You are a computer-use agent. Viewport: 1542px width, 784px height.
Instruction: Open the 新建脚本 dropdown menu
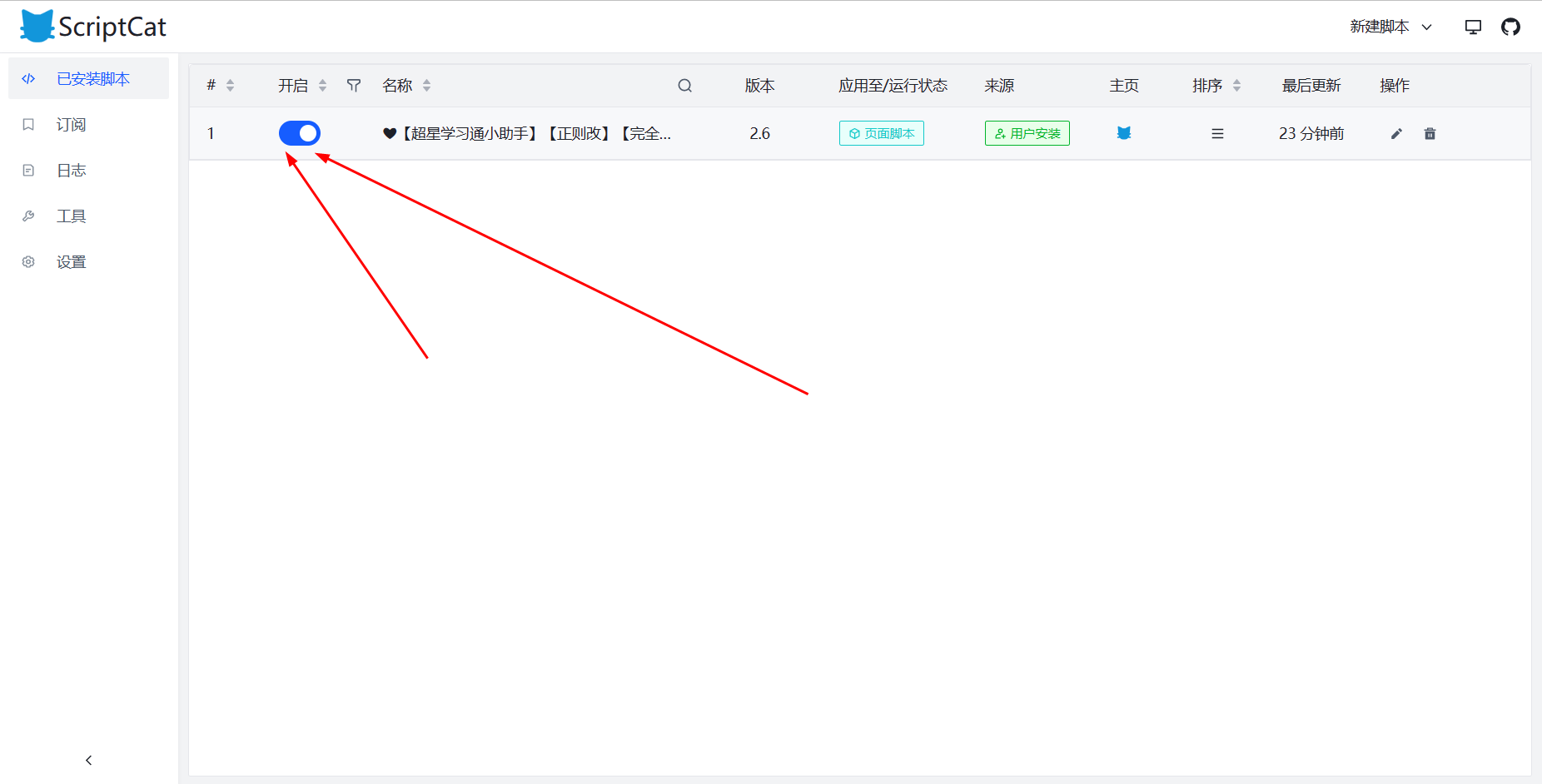point(1390,27)
